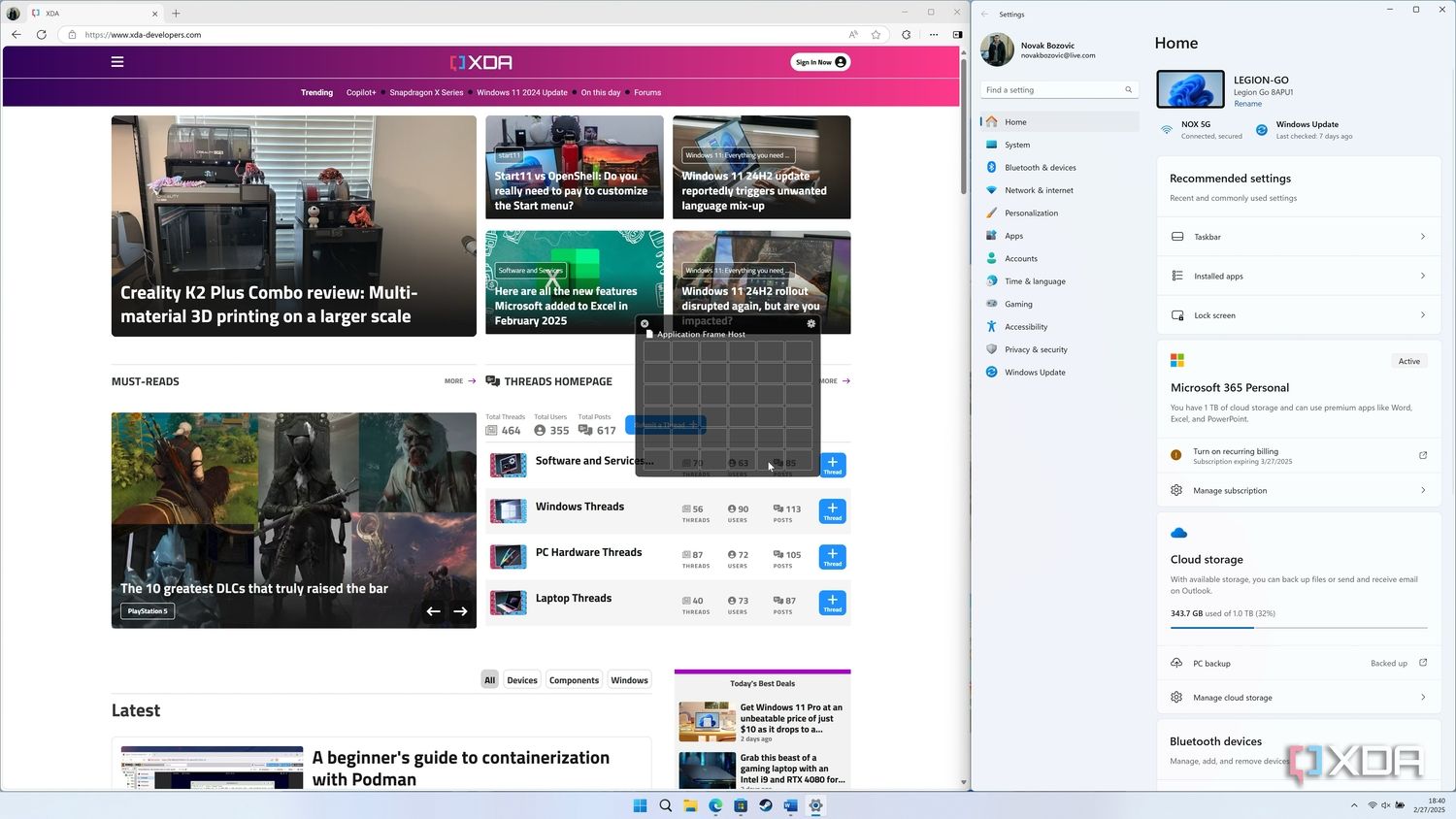Expand Manage subscription row
1456x819 pixels.
pyautogui.click(x=1298, y=491)
